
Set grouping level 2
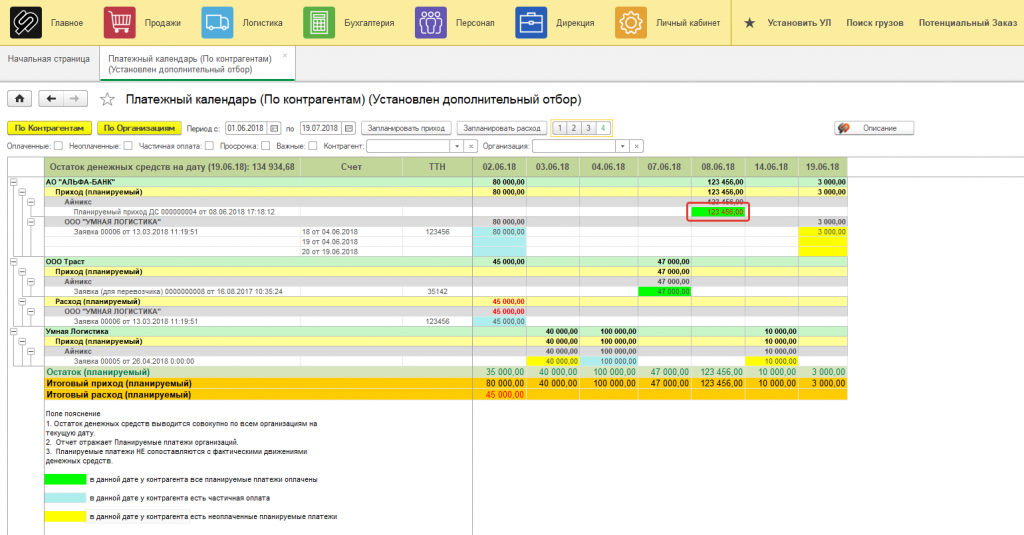coord(573,128)
